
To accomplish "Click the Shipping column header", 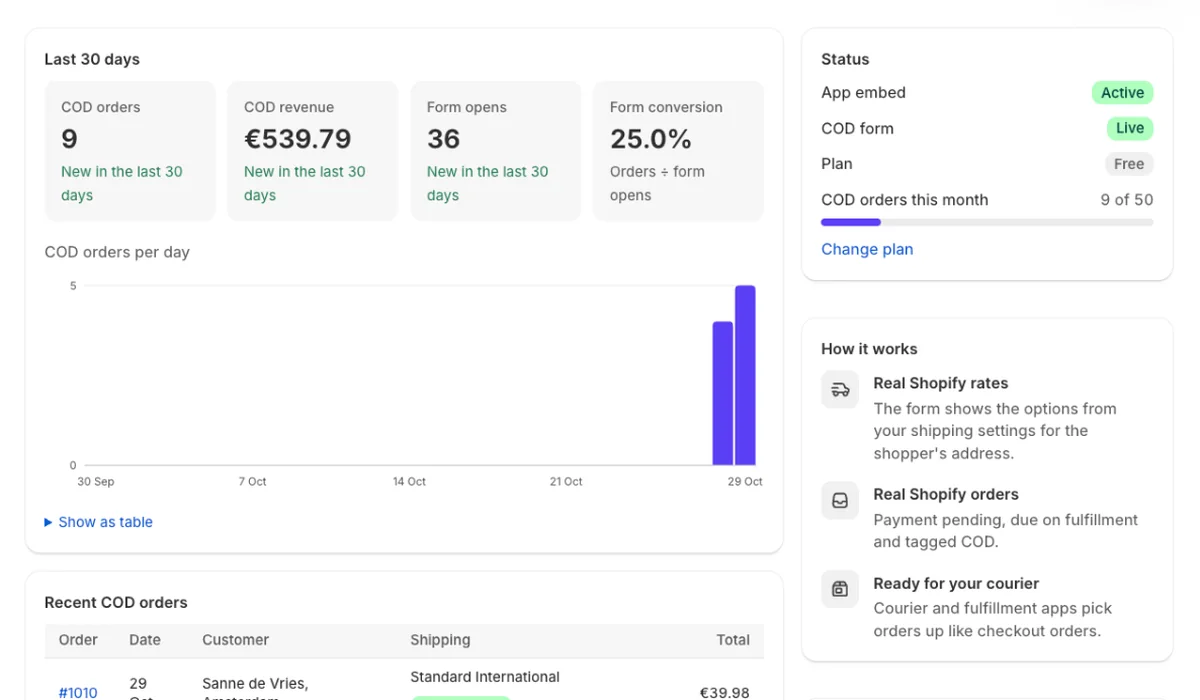I will click(440, 640).
